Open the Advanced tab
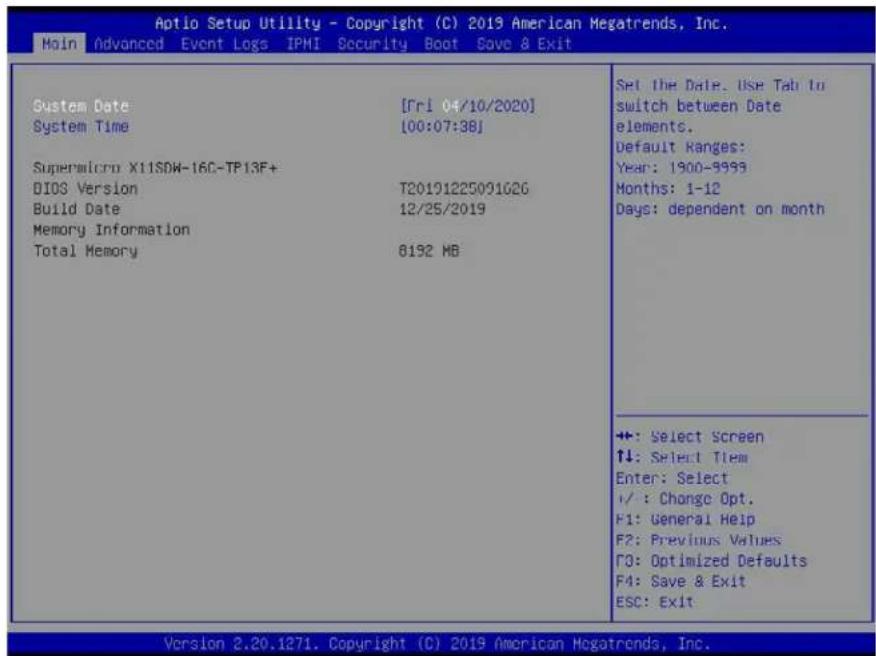Screen dimensions: 876x656 coord(129,44)
